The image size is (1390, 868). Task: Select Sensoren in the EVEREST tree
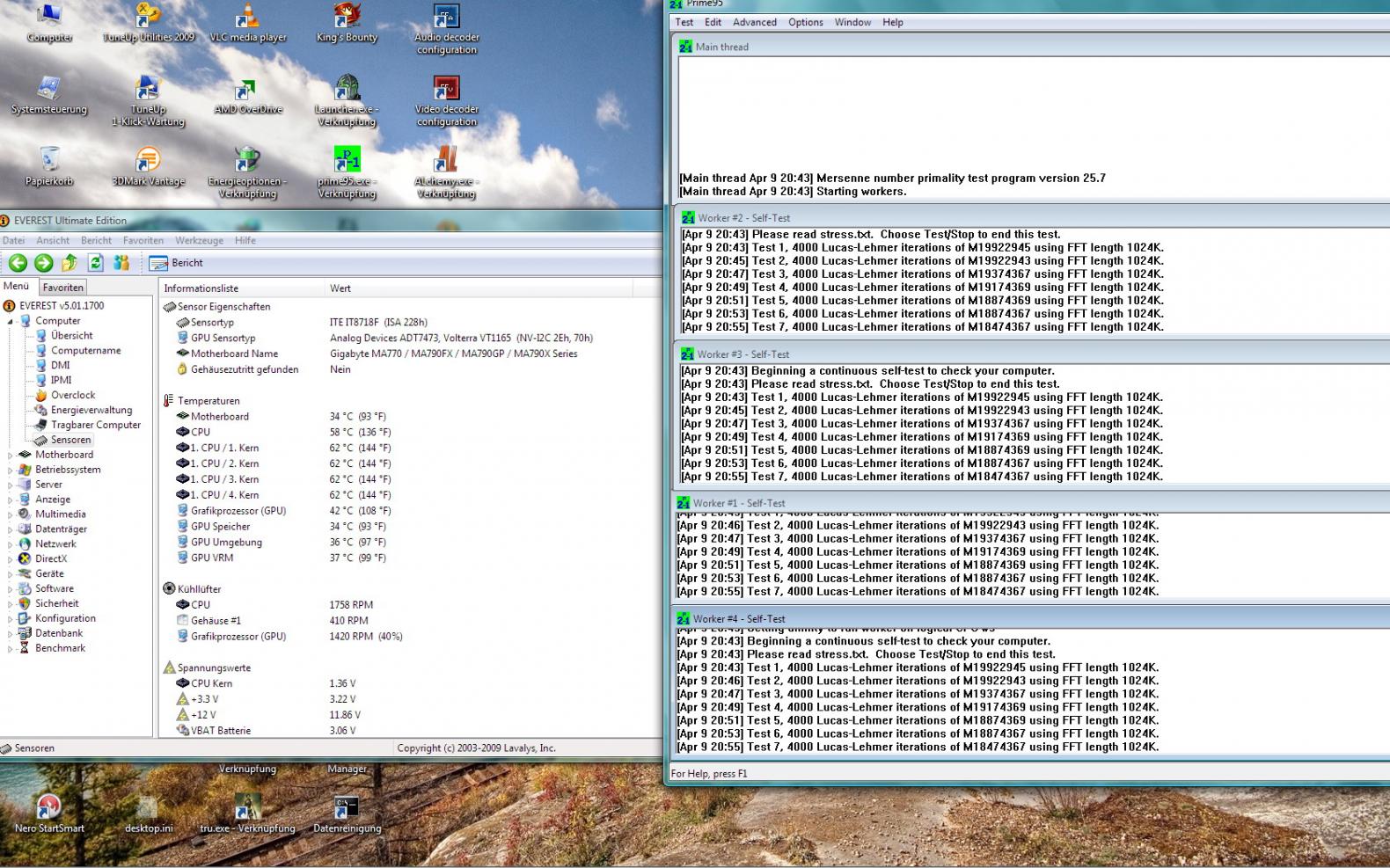[x=70, y=440]
